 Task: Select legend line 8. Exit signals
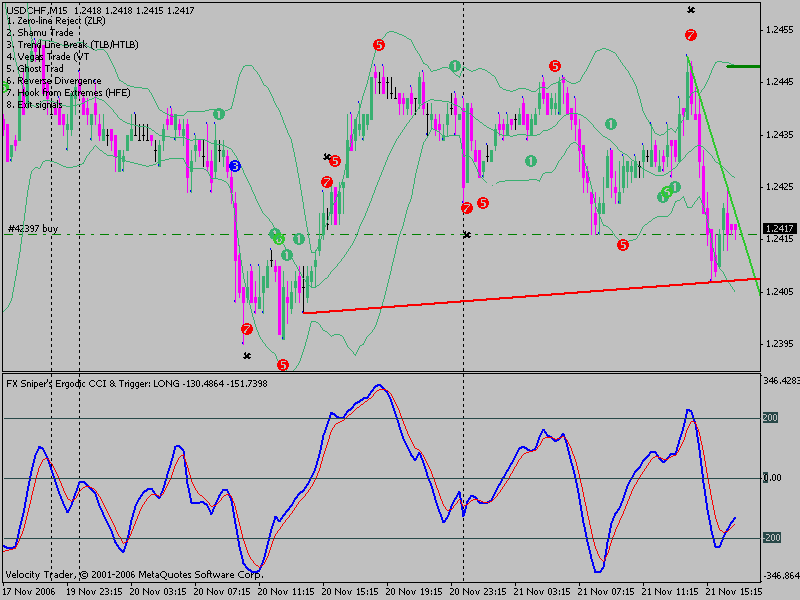34,105
